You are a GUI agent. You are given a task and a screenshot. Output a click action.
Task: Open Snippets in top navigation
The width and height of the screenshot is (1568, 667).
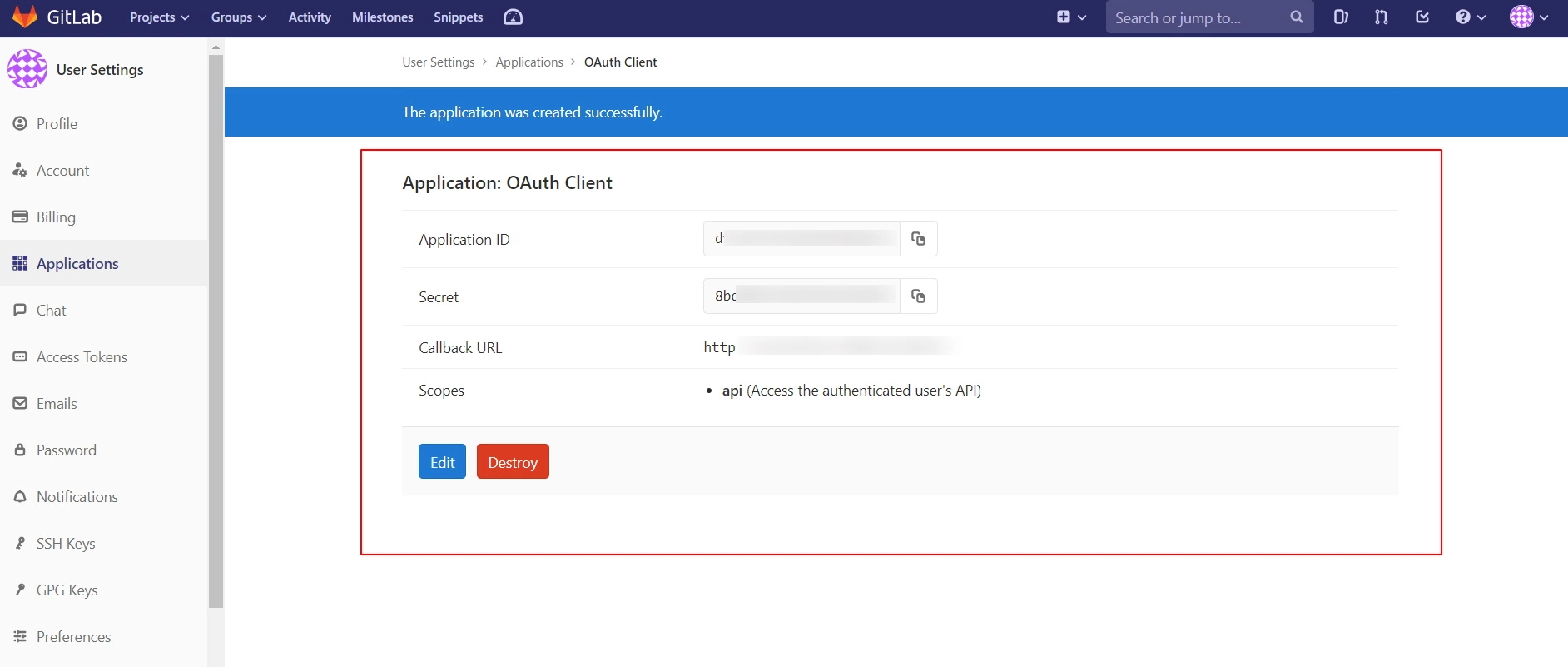[x=459, y=17]
